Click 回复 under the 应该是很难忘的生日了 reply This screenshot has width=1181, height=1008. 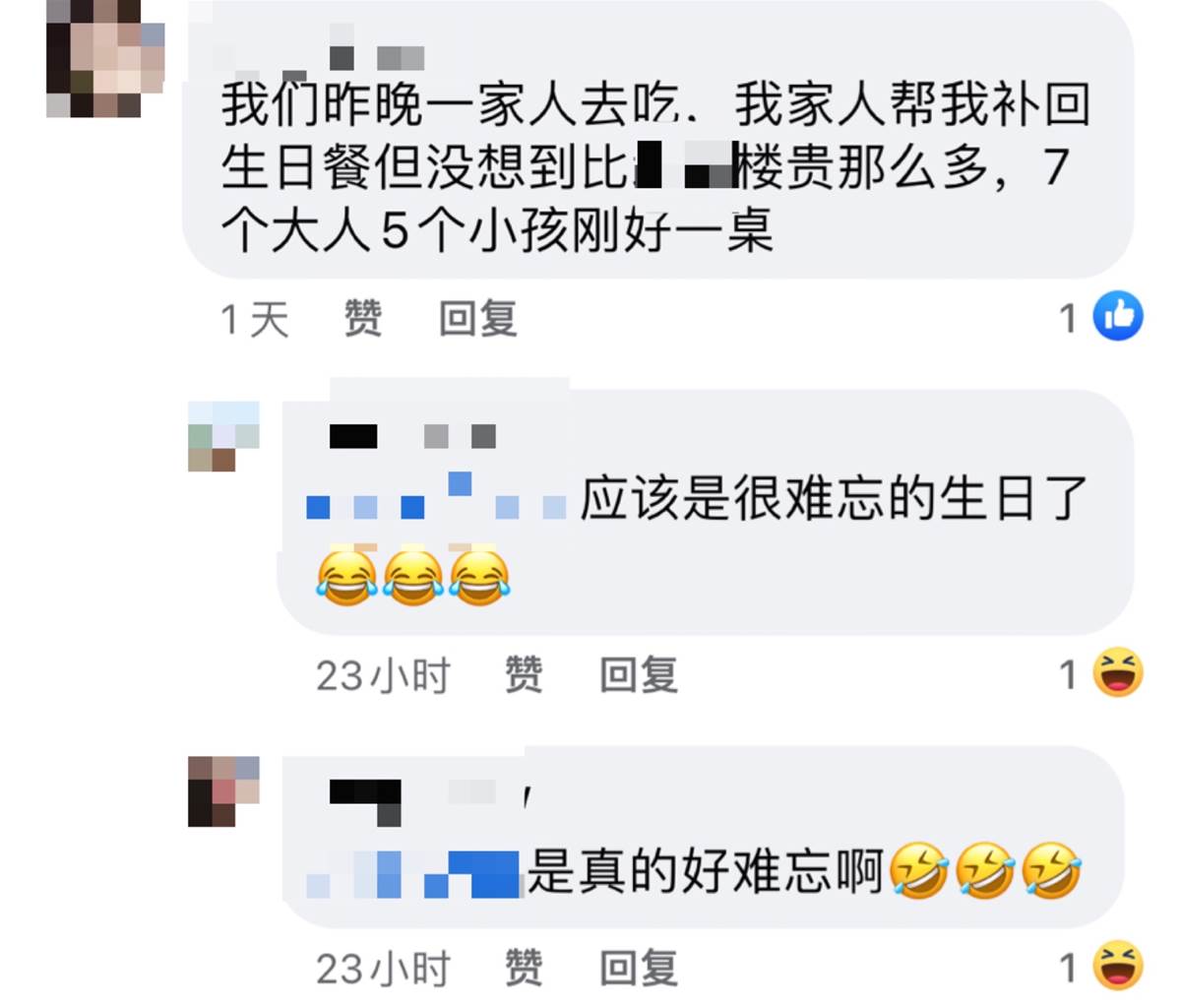click(640, 675)
